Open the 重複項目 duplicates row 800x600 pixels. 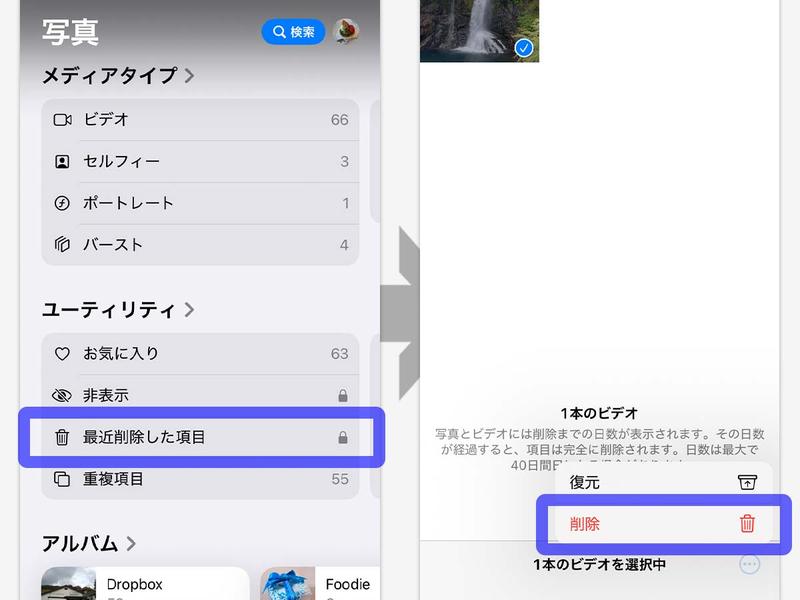(x=201, y=479)
